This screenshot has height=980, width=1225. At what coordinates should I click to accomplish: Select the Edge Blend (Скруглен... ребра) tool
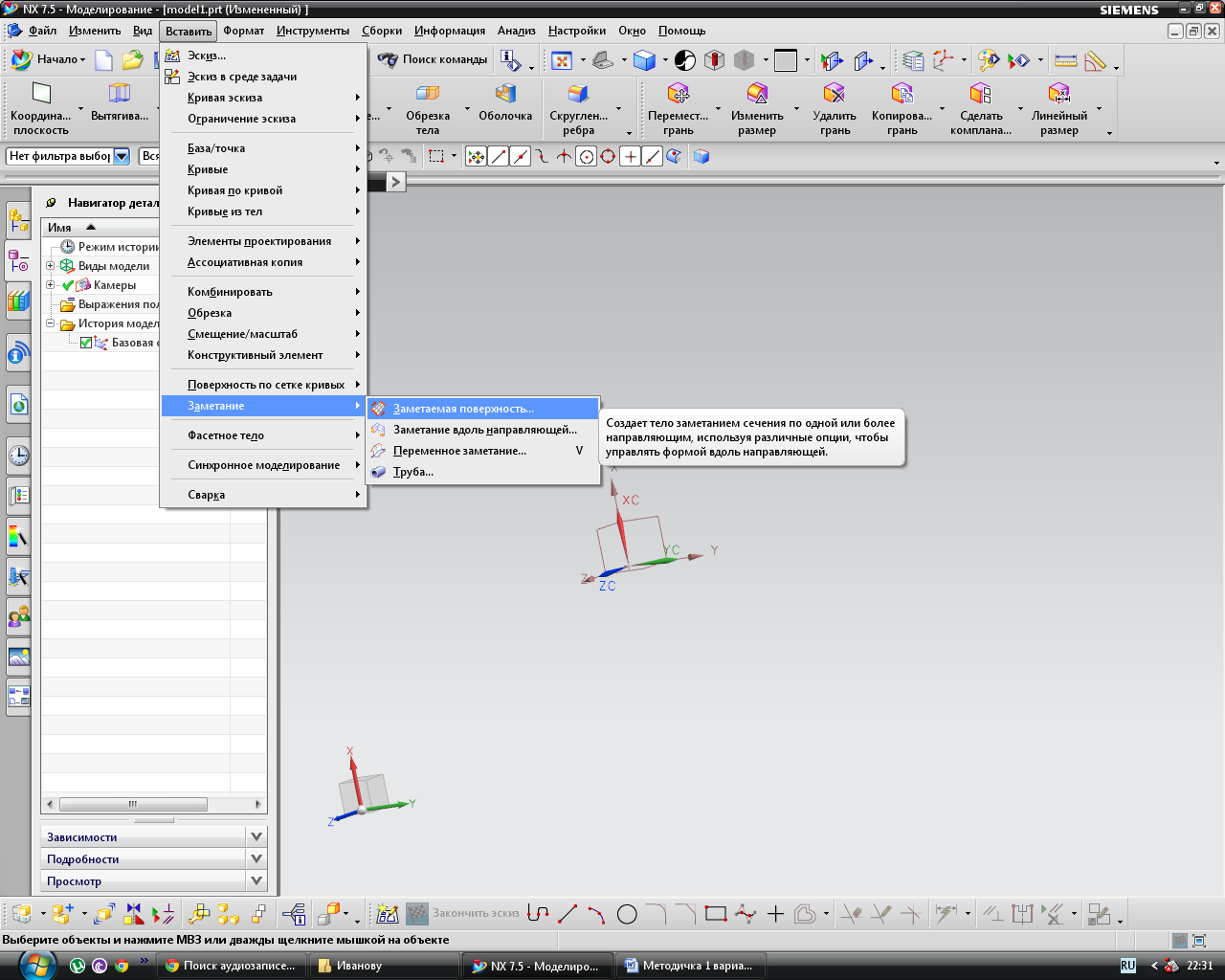(x=578, y=108)
